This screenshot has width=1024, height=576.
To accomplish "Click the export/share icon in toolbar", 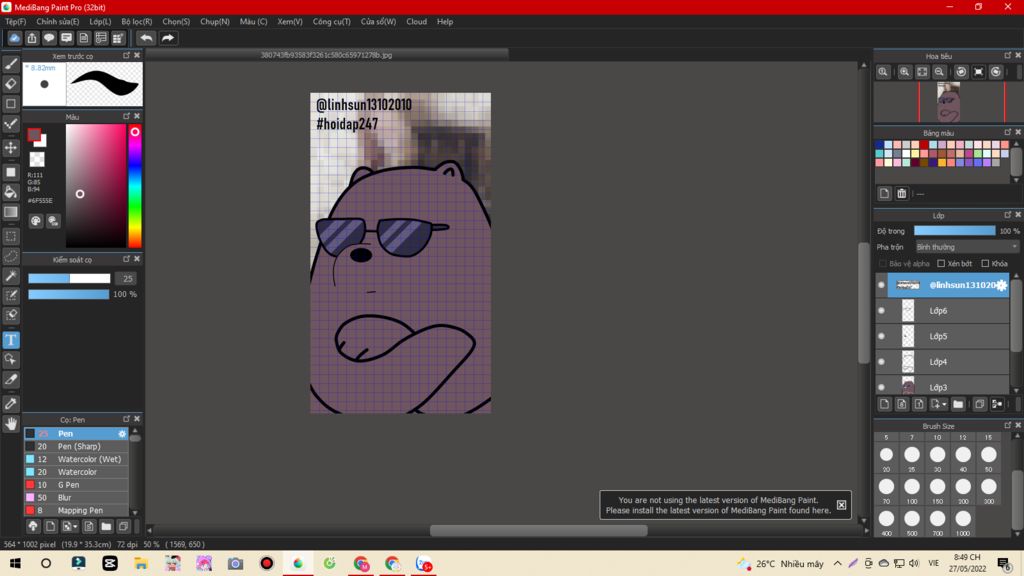I will [x=31, y=38].
